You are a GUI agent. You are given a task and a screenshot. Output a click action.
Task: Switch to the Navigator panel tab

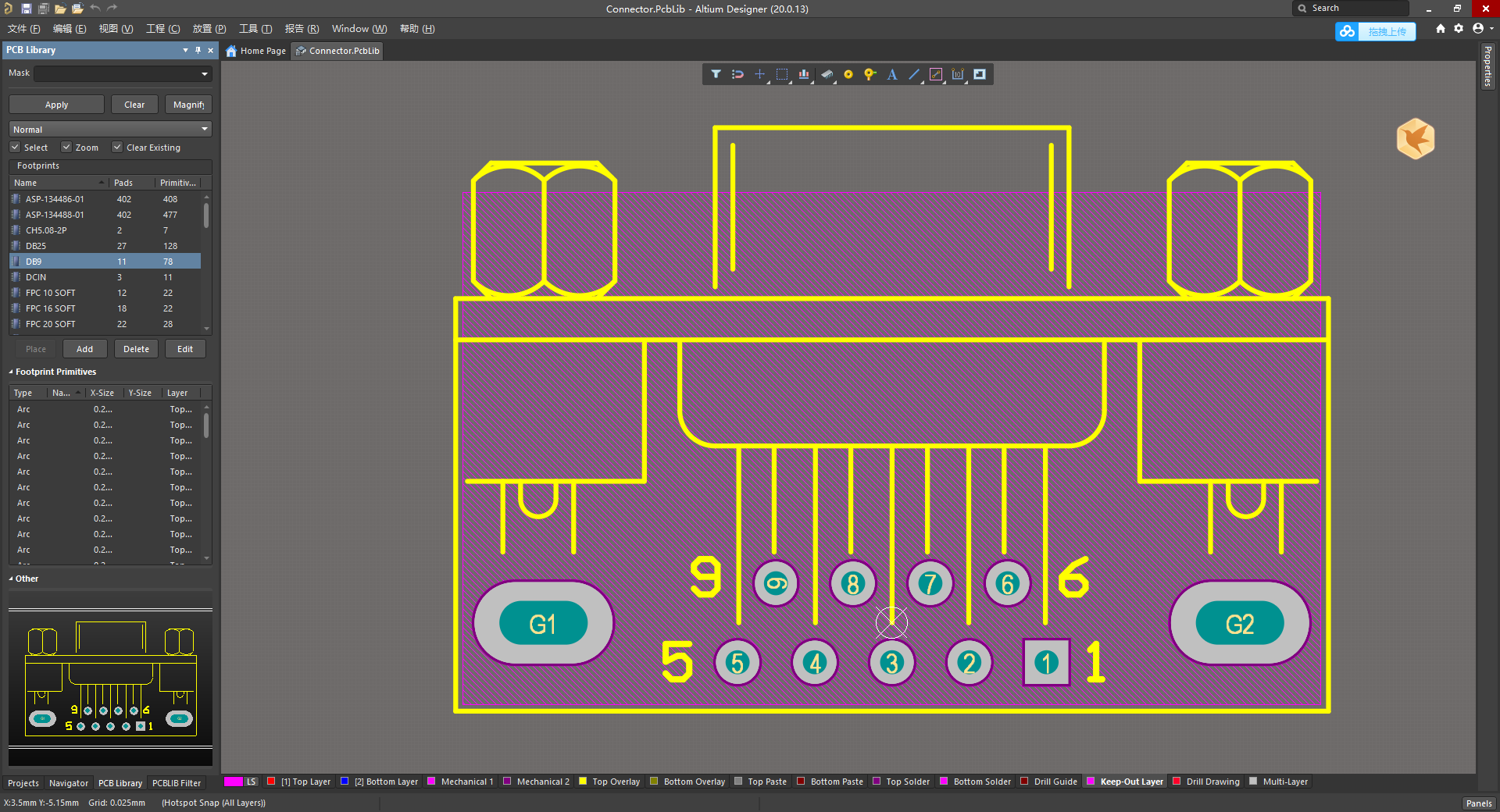point(69,783)
